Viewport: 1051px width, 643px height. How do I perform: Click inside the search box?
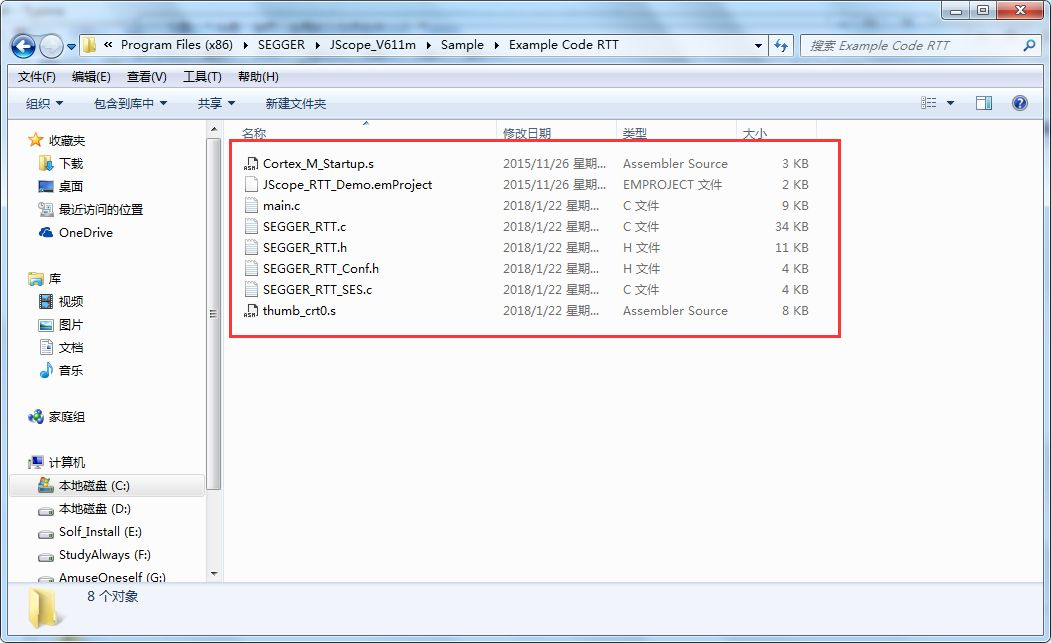tap(900, 45)
